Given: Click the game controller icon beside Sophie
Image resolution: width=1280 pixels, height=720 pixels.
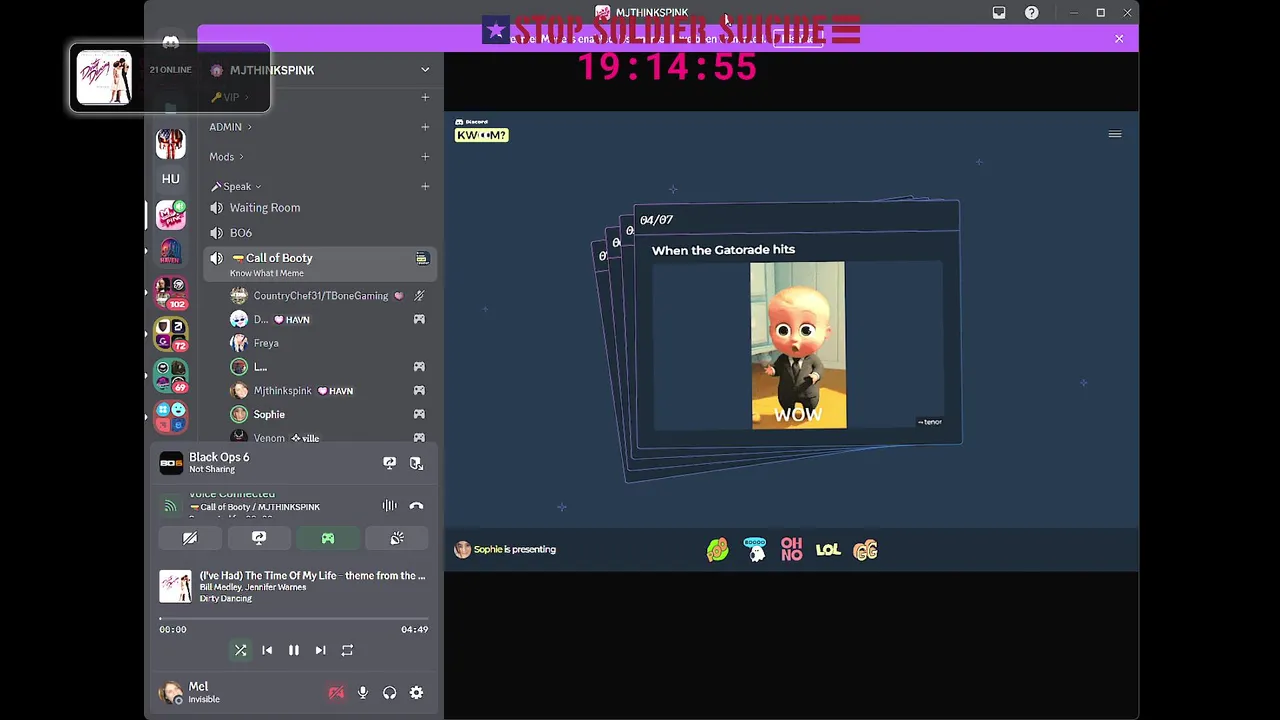Looking at the screenshot, I should pos(419,414).
